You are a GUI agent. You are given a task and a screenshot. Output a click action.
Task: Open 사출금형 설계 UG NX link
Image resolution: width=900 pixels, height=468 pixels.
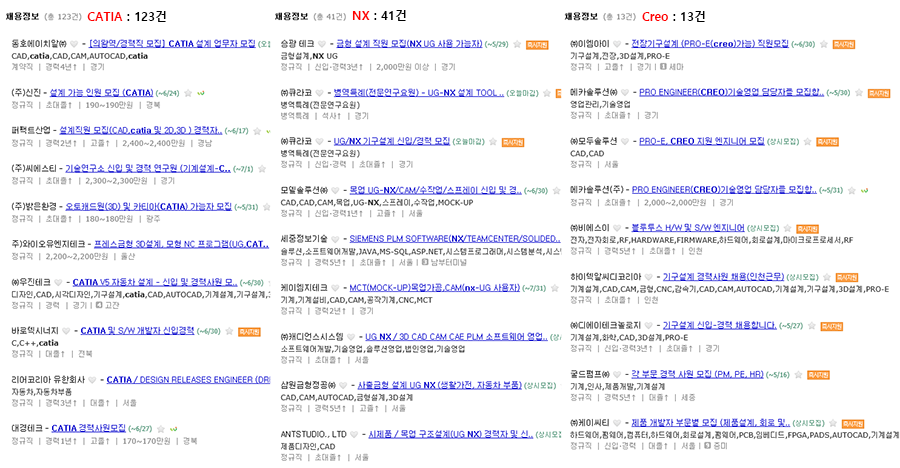[x=440, y=385]
